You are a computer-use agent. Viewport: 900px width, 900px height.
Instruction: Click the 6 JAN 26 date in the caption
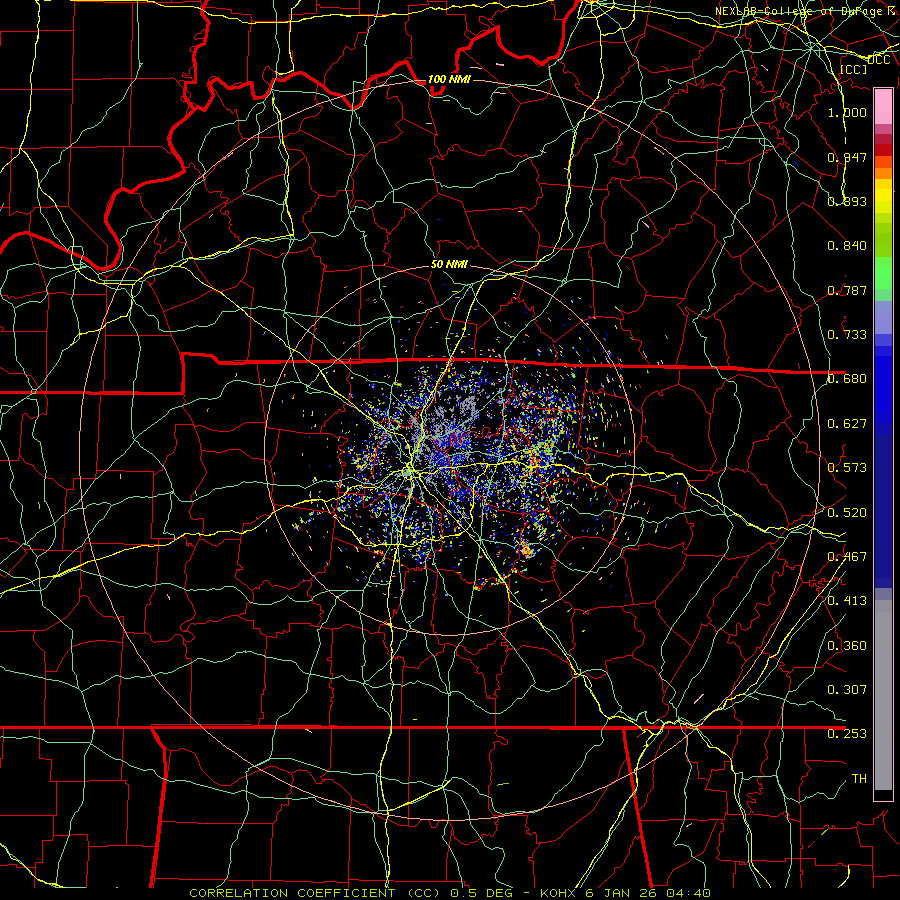tap(622, 893)
